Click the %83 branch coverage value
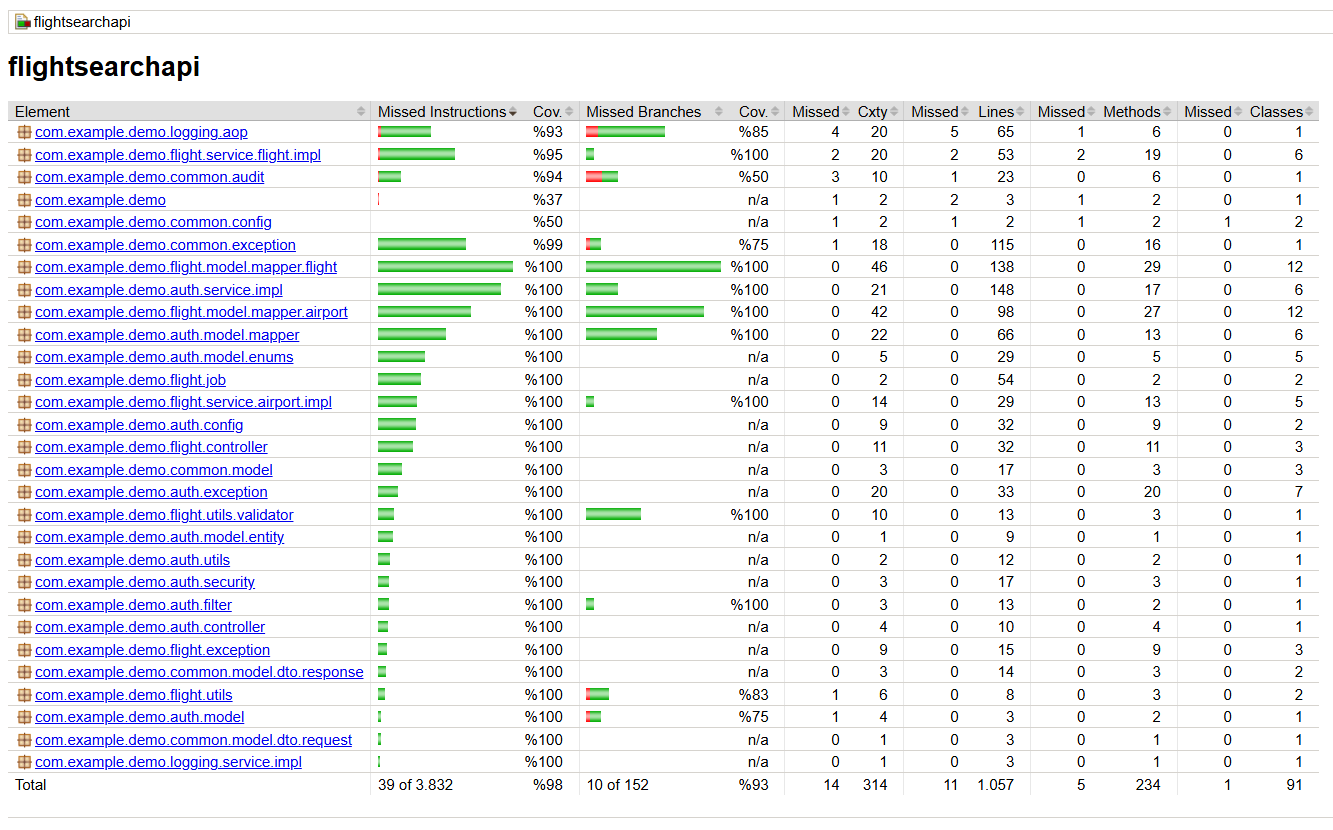This screenshot has width=1333, height=830. click(754, 695)
